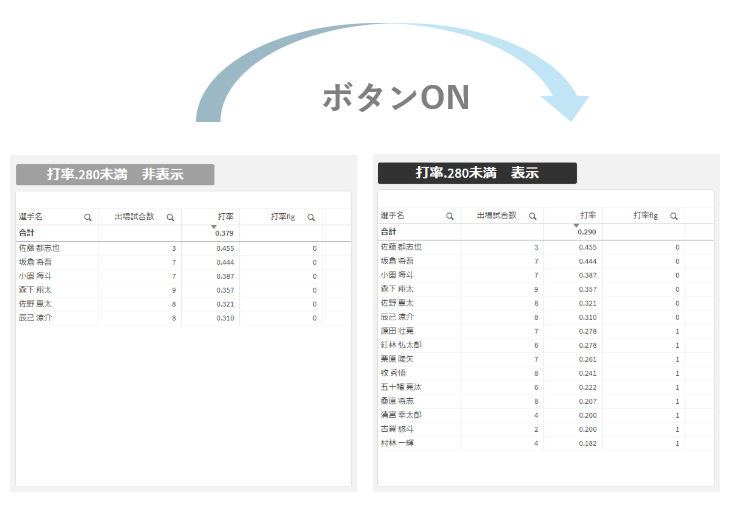
Task: Click 合計 total row in right table
Action: [388, 231]
